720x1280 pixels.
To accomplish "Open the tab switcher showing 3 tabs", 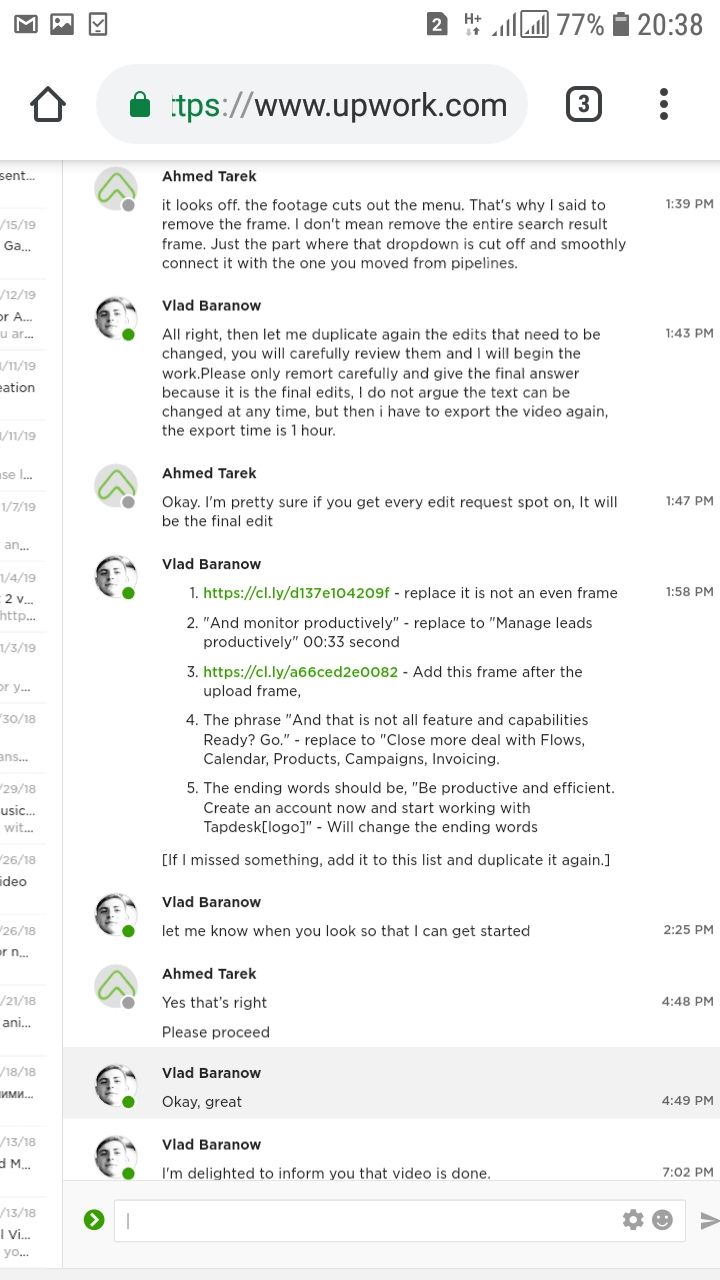I will pos(584,104).
